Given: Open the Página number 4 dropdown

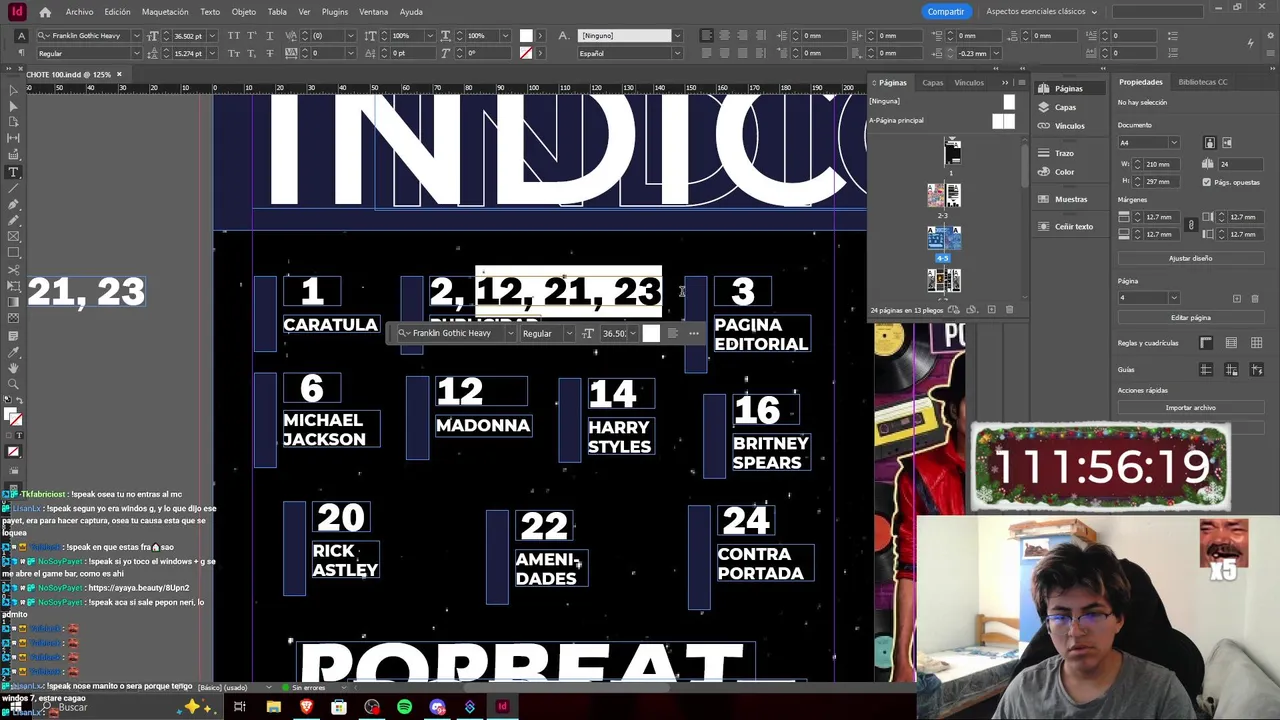Looking at the screenshot, I should pos(1173,298).
